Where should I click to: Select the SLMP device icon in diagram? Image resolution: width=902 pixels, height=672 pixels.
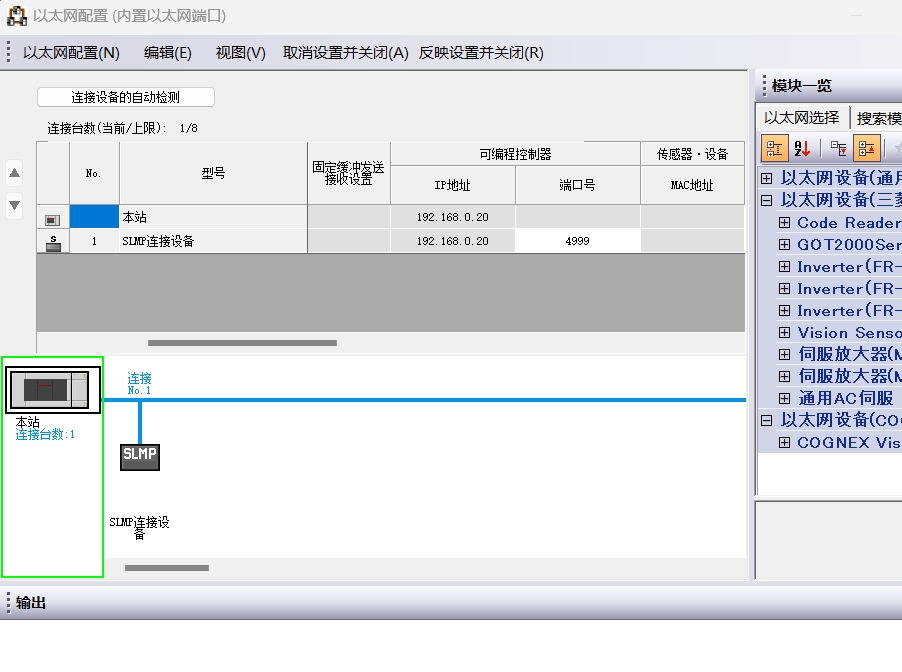[x=139, y=456]
